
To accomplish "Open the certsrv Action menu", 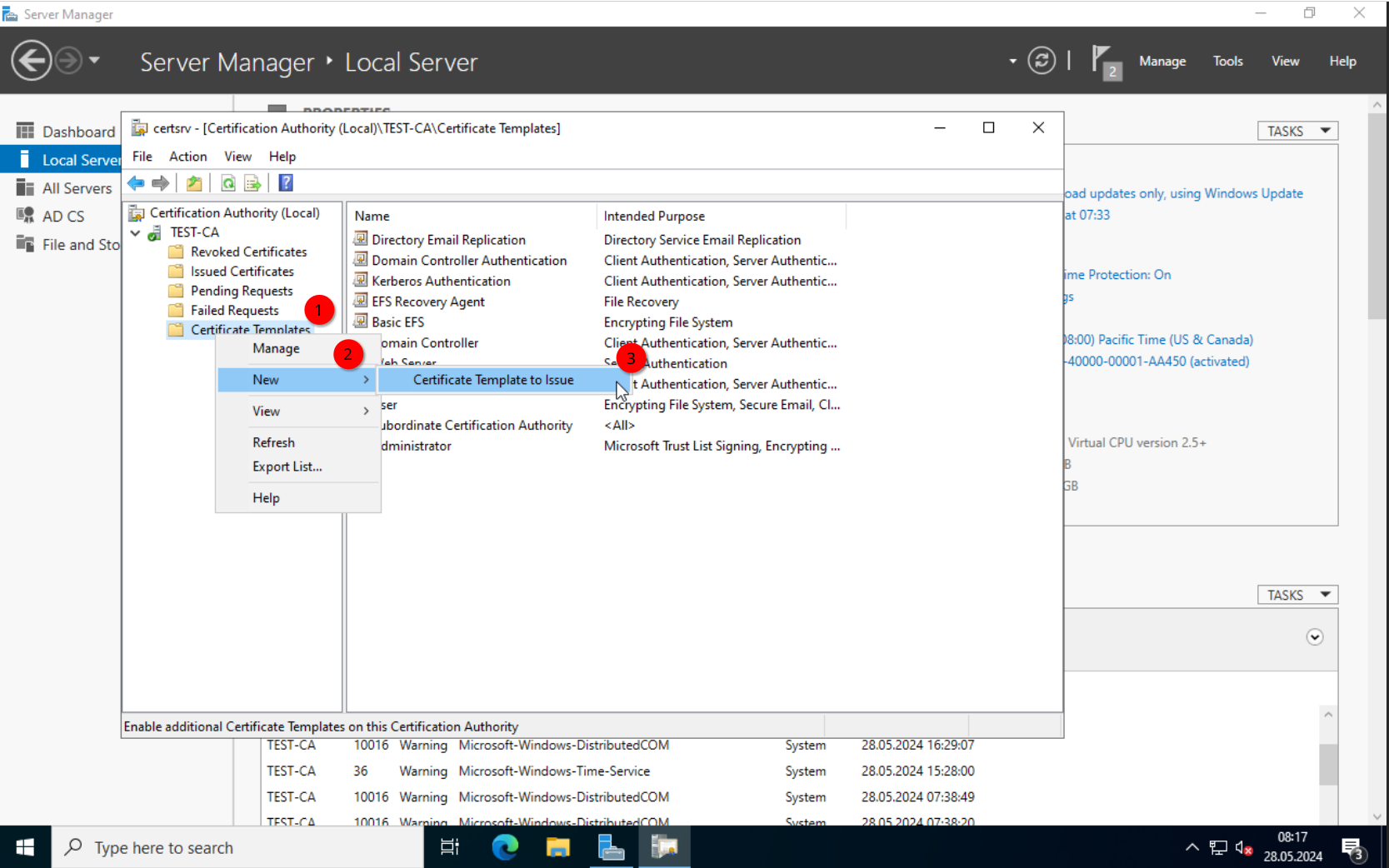I will [x=188, y=157].
